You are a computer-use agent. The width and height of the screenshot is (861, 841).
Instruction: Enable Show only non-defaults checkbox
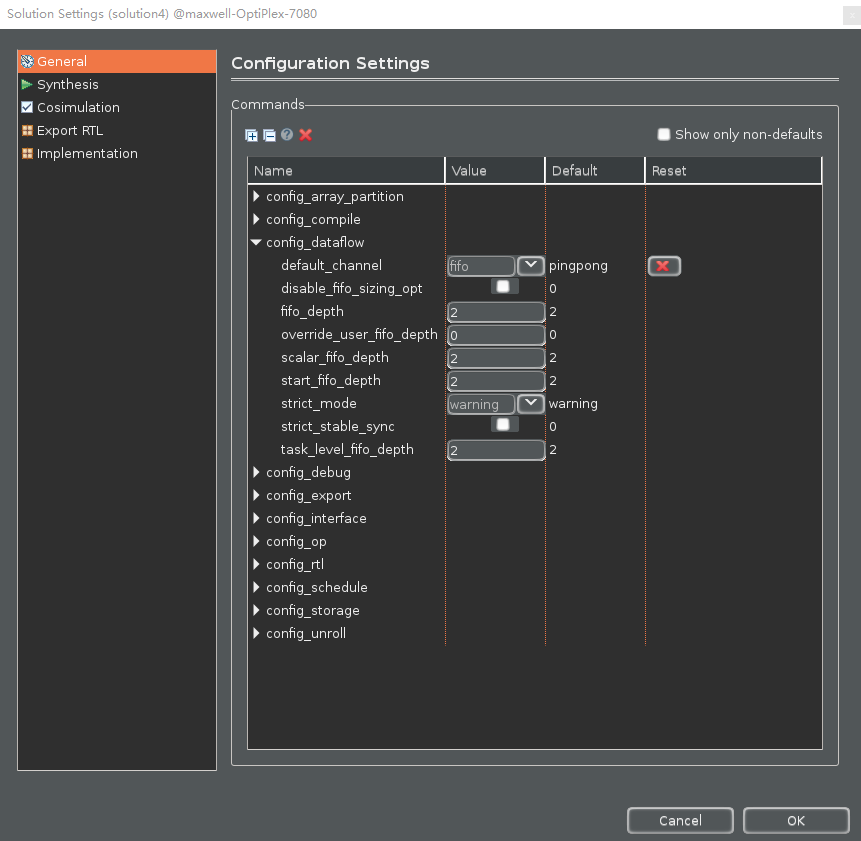pos(663,134)
